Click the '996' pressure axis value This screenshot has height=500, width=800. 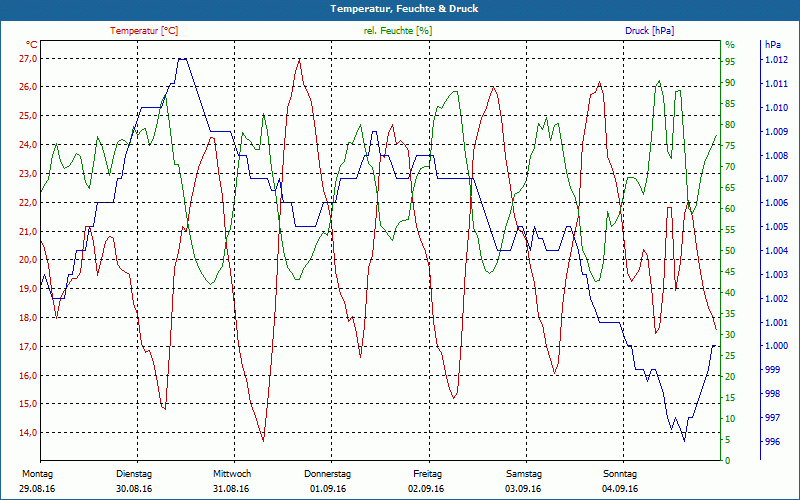(773, 441)
